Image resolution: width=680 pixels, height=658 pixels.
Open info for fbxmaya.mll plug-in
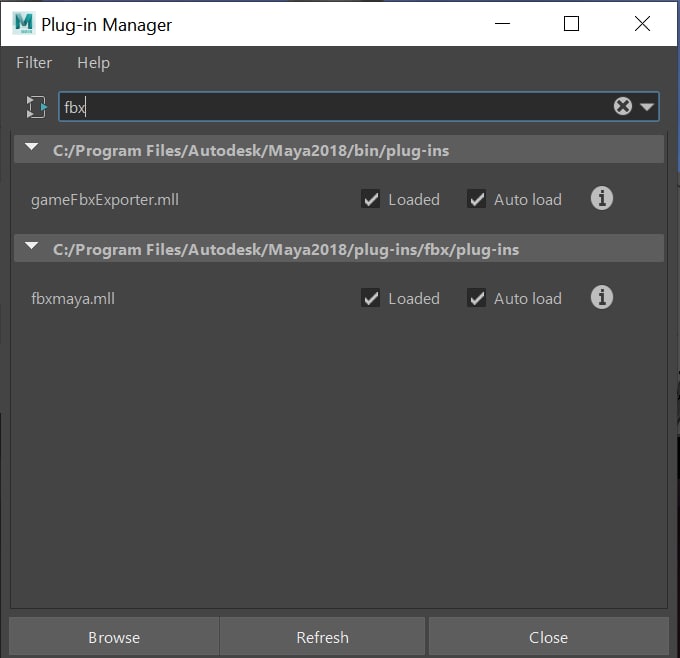click(x=602, y=298)
